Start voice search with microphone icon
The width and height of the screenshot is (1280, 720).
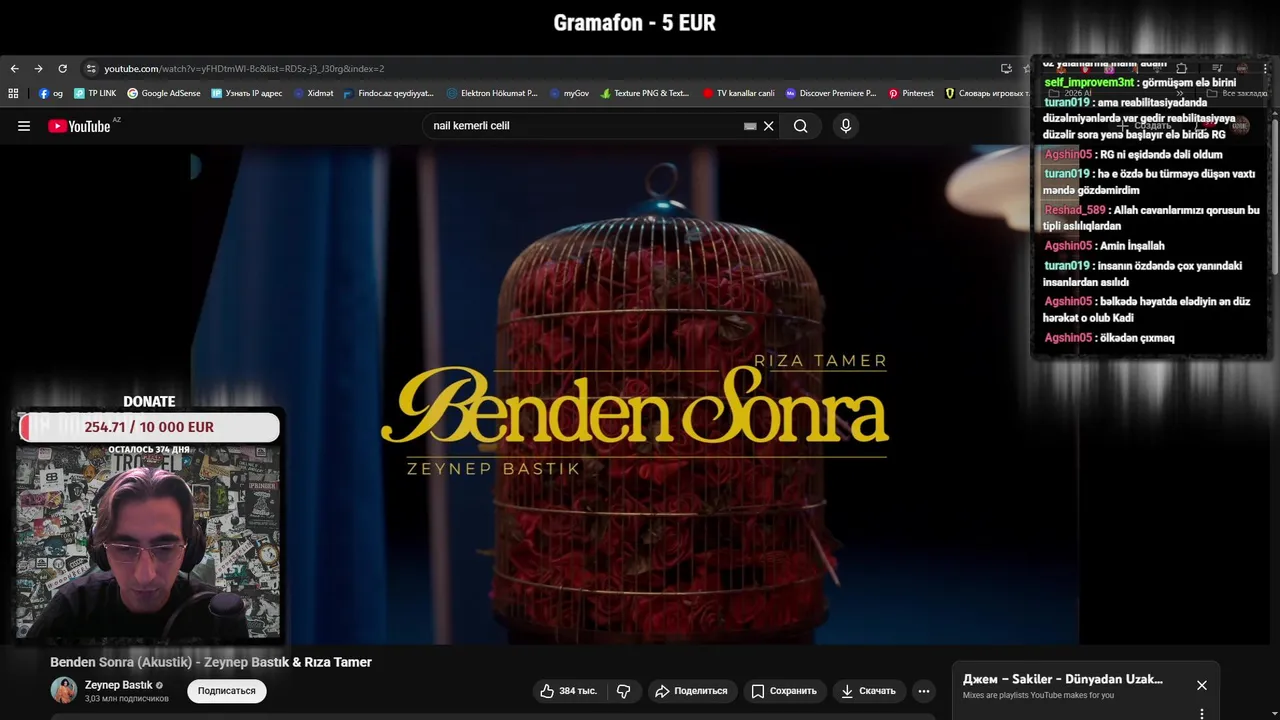846,126
